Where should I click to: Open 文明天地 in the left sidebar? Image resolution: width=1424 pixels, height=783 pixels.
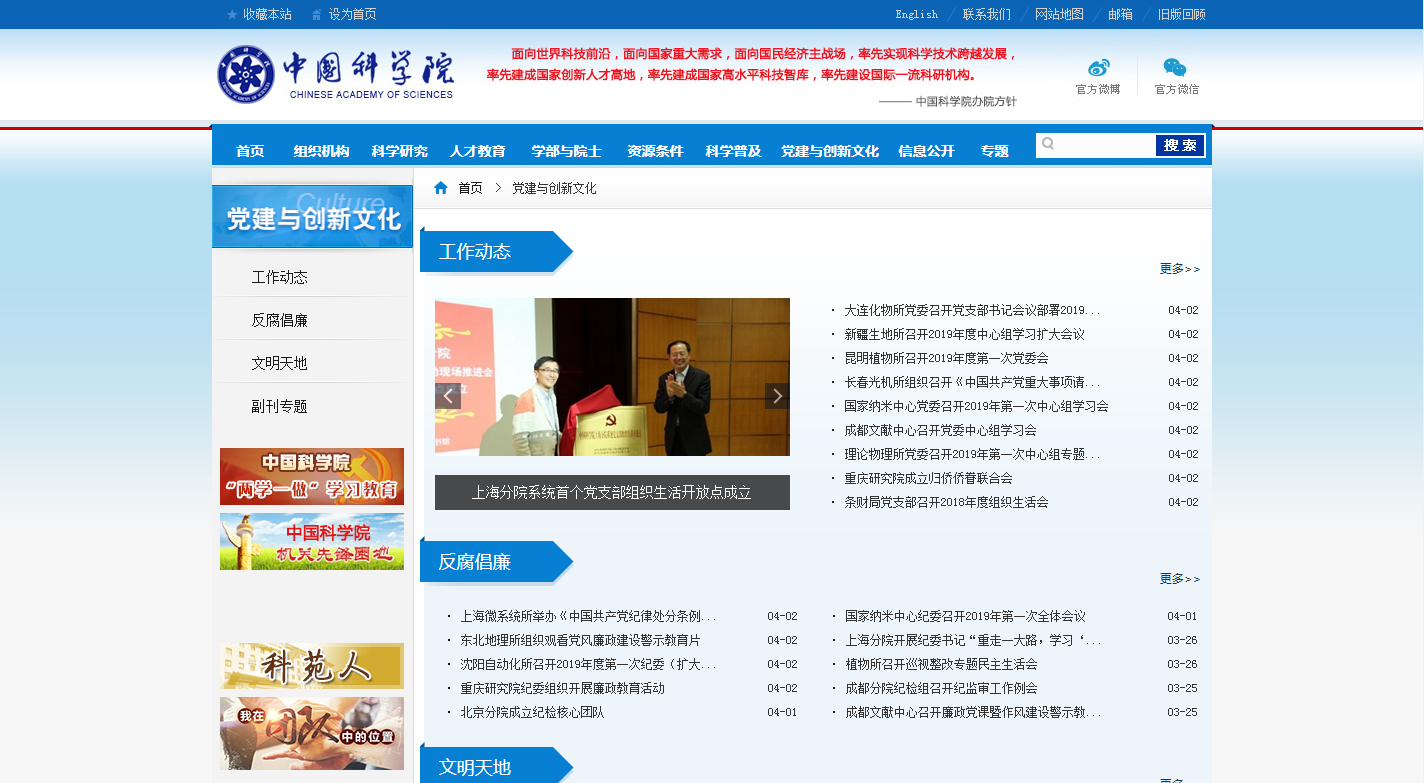pos(279,363)
